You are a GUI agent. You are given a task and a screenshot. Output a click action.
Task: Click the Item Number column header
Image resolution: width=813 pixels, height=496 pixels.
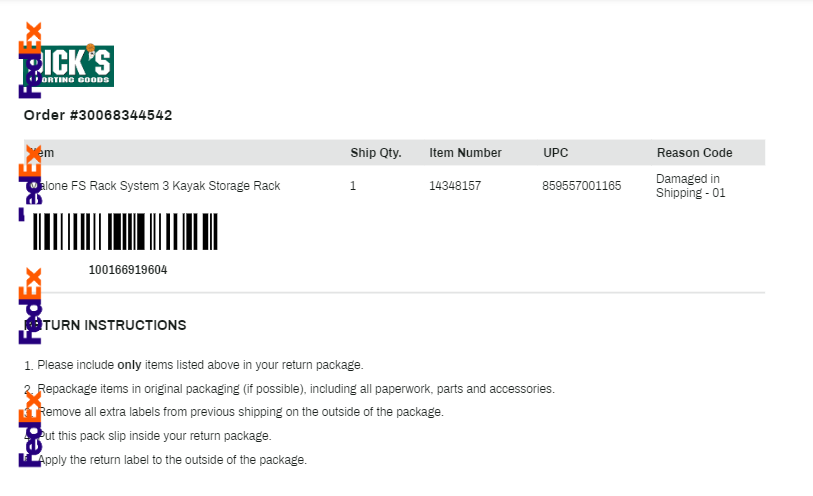(465, 153)
